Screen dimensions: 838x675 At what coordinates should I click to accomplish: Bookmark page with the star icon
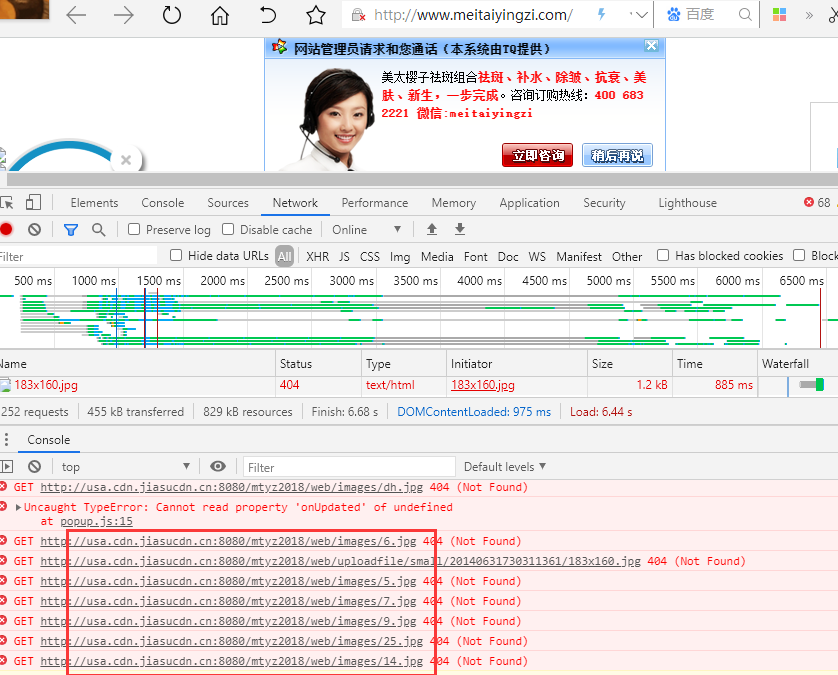pyautogui.click(x=315, y=15)
